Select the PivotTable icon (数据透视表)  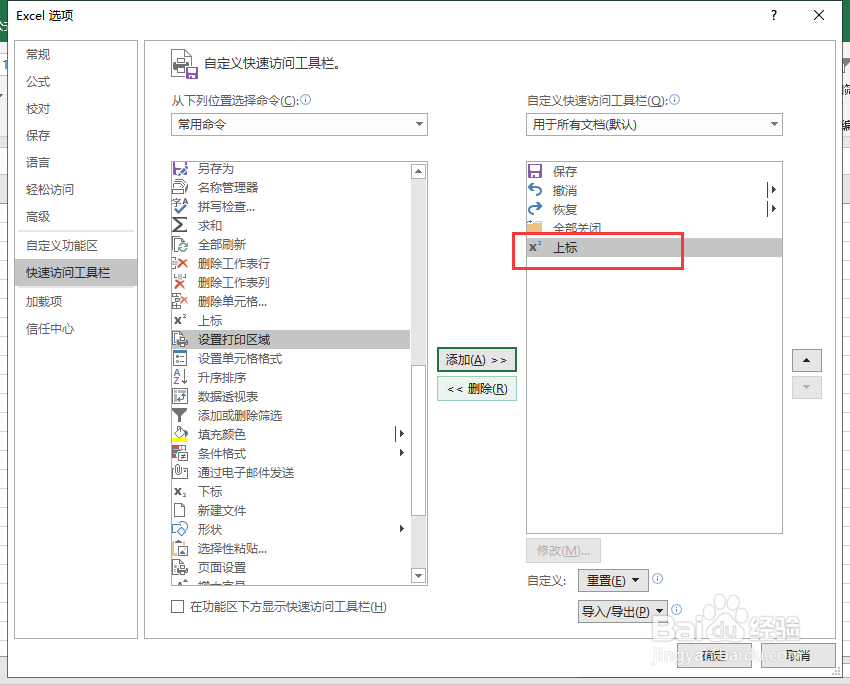pos(180,396)
